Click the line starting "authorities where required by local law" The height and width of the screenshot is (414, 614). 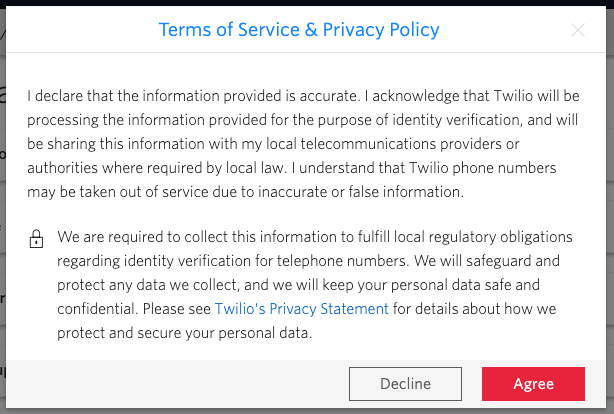pos(292,168)
